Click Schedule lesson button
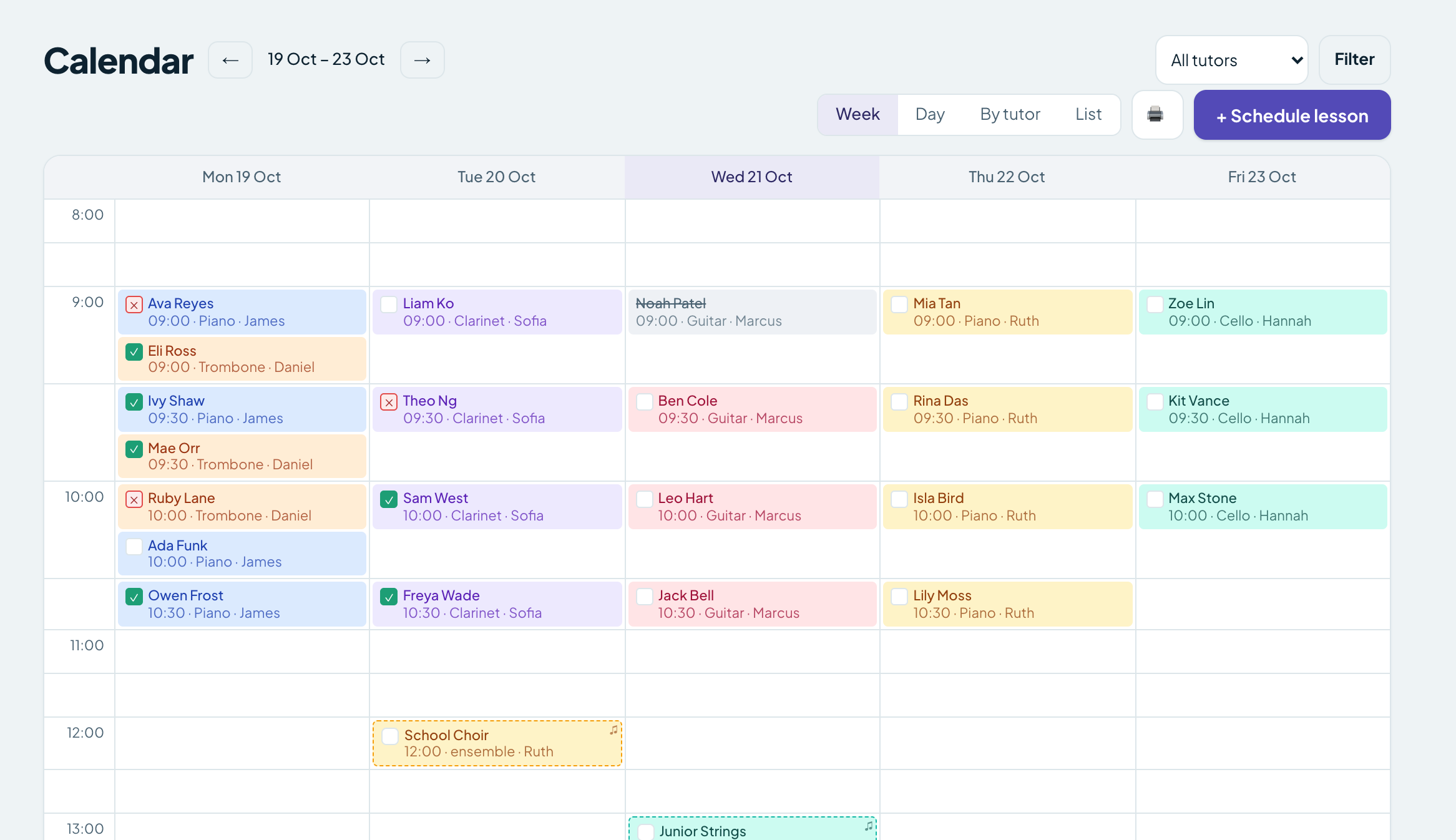1456x840 pixels. click(1292, 115)
